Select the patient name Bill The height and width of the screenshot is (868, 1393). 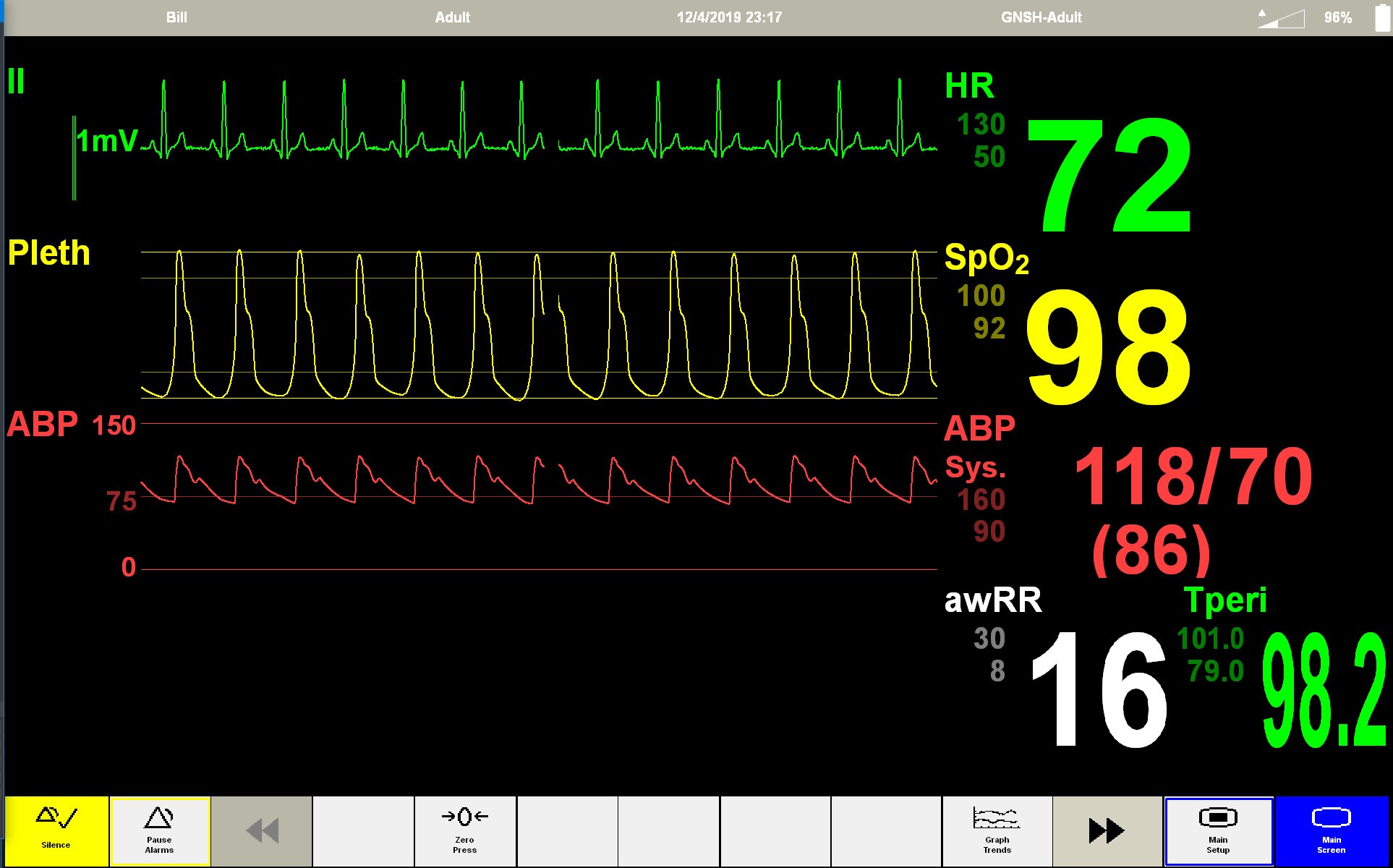(176, 17)
